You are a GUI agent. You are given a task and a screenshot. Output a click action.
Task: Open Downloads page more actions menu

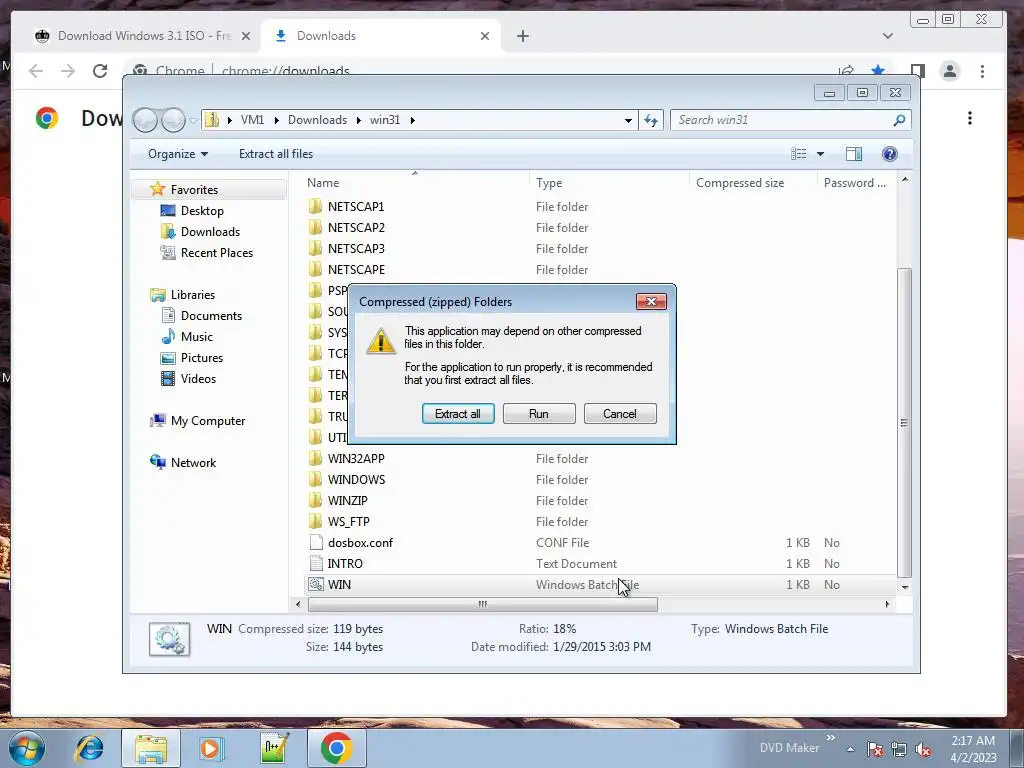[x=970, y=118]
